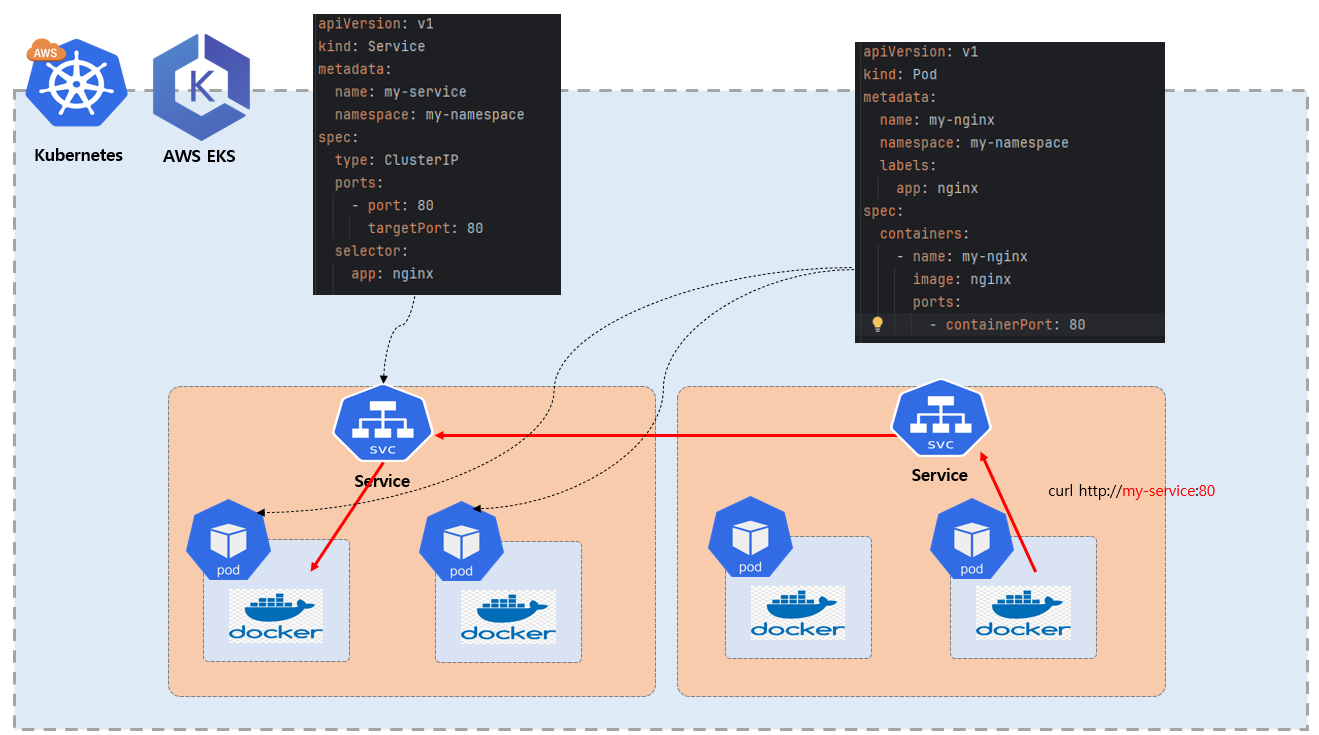Click 'ports:' in the Service YAML
Image resolution: width=1319 pixels, height=735 pixels.
(360, 183)
